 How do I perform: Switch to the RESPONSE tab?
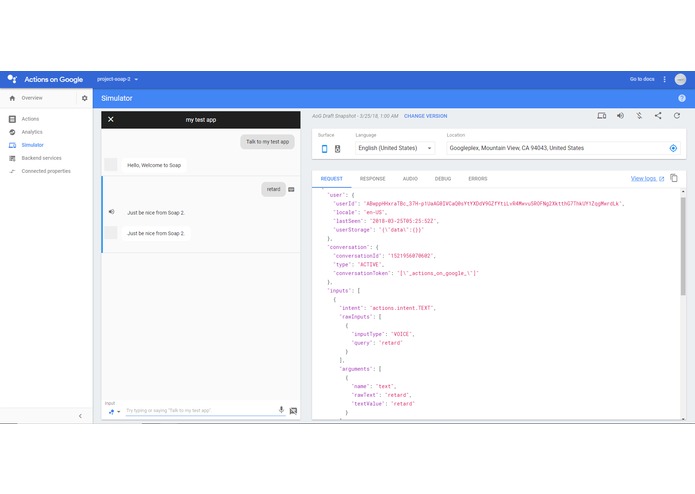372,179
